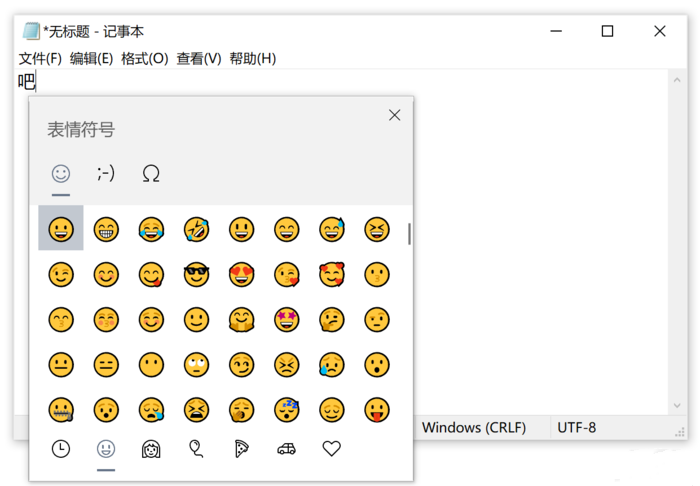The width and height of the screenshot is (700, 486).
Task: Close the 表情符号 emoji panel
Action: tap(394, 115)
